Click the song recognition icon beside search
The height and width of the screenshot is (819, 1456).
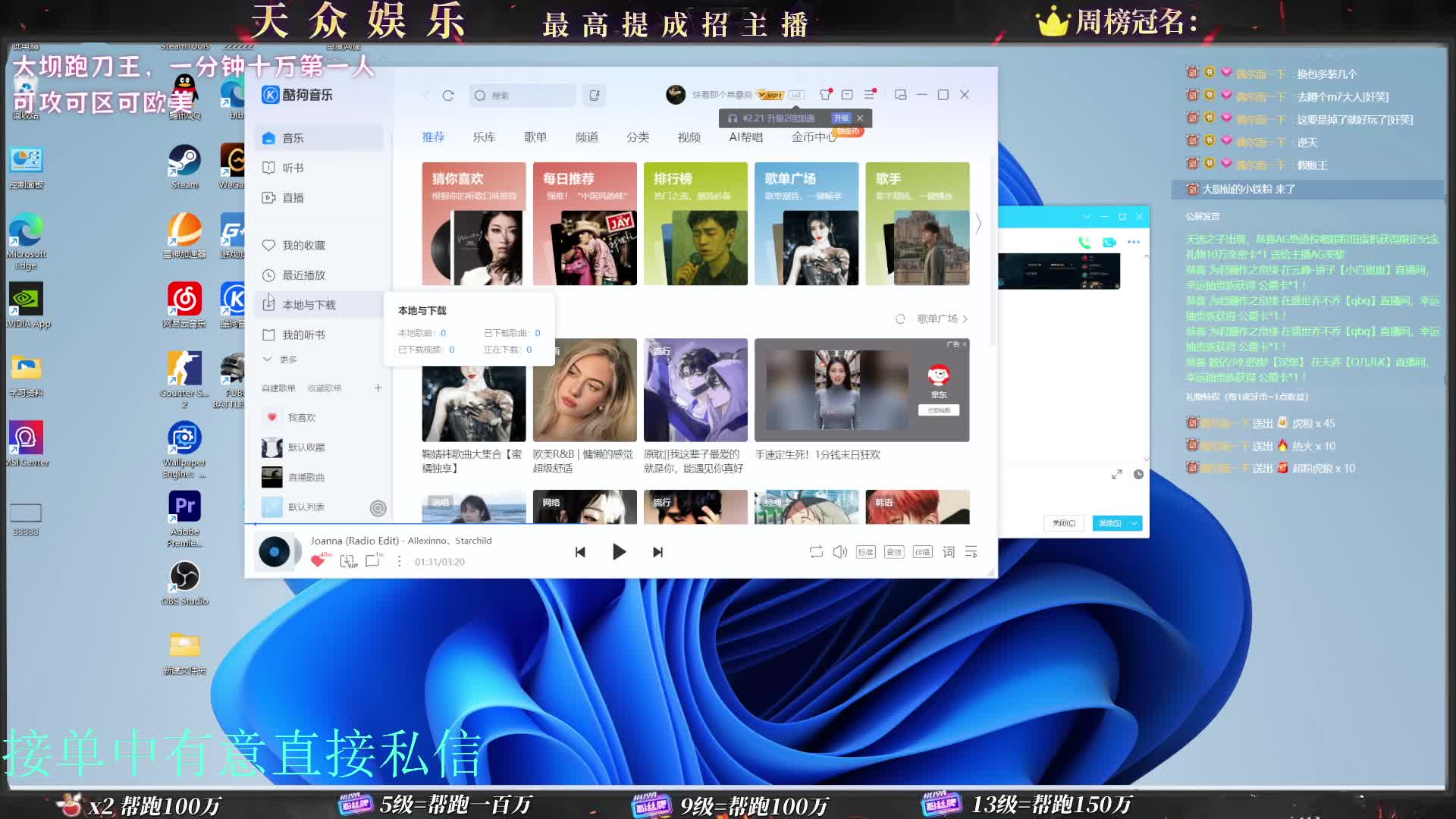pos(595,96)
